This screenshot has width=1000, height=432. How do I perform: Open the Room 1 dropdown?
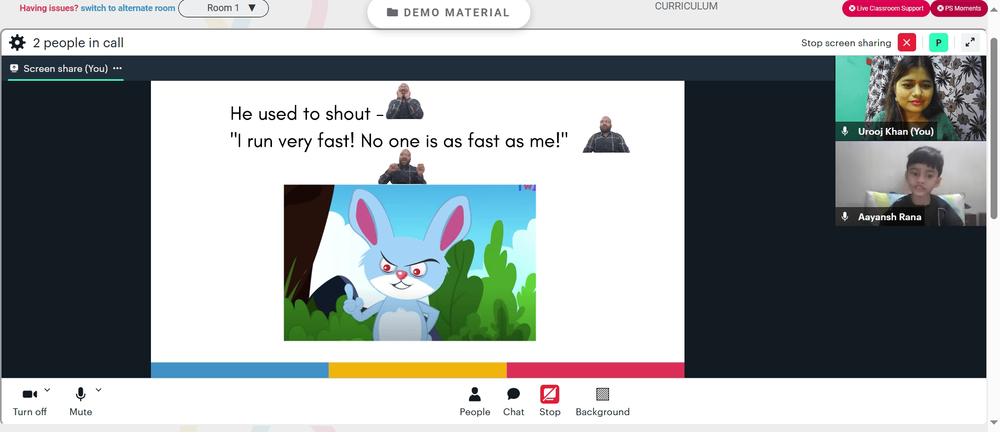pos(223,8)
